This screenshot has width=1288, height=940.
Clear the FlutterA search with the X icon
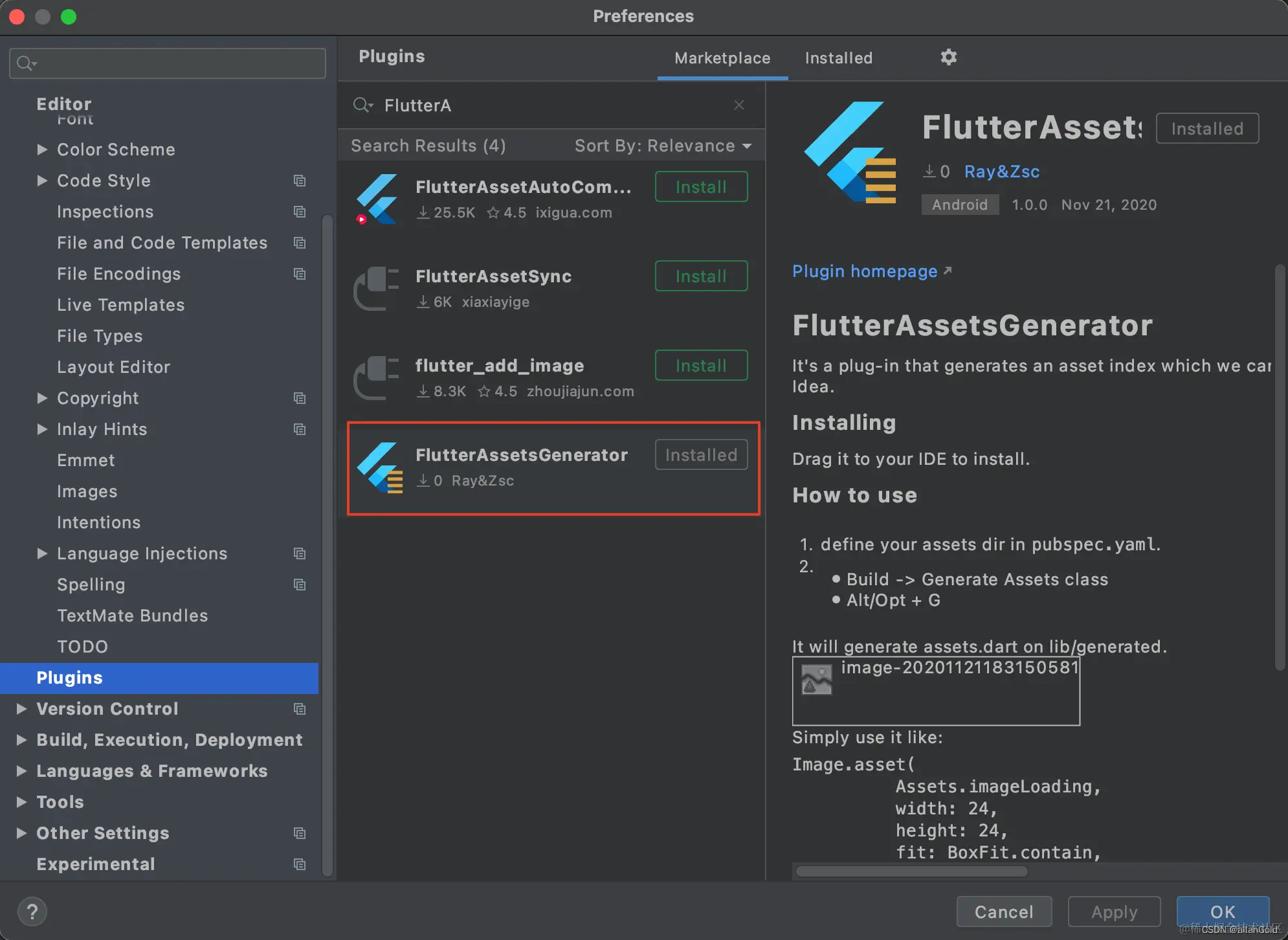[x=739, y=105]
